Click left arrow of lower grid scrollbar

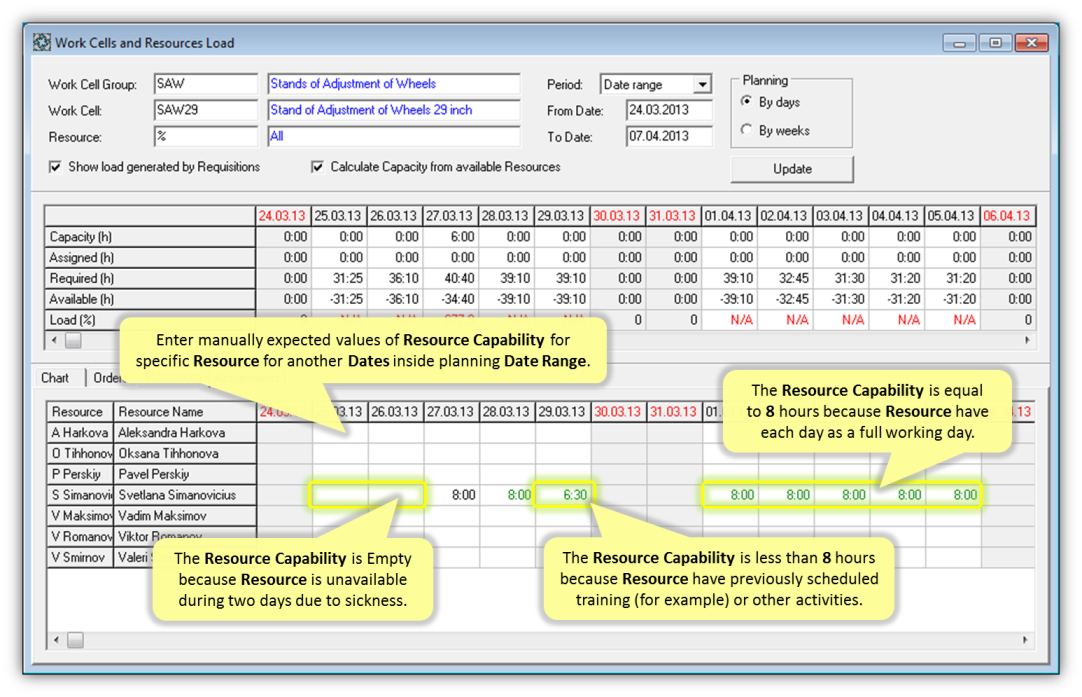pyautogui.click(x=57, y=640)
